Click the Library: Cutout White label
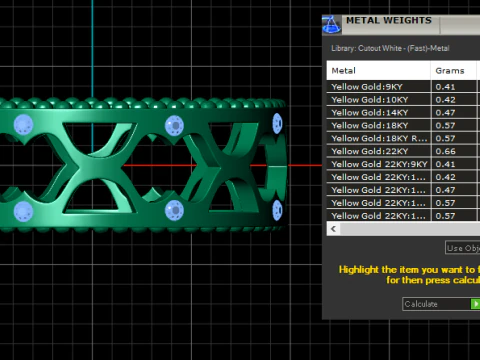Viewport: 480px width, 360px height. (x=390, y=48)
